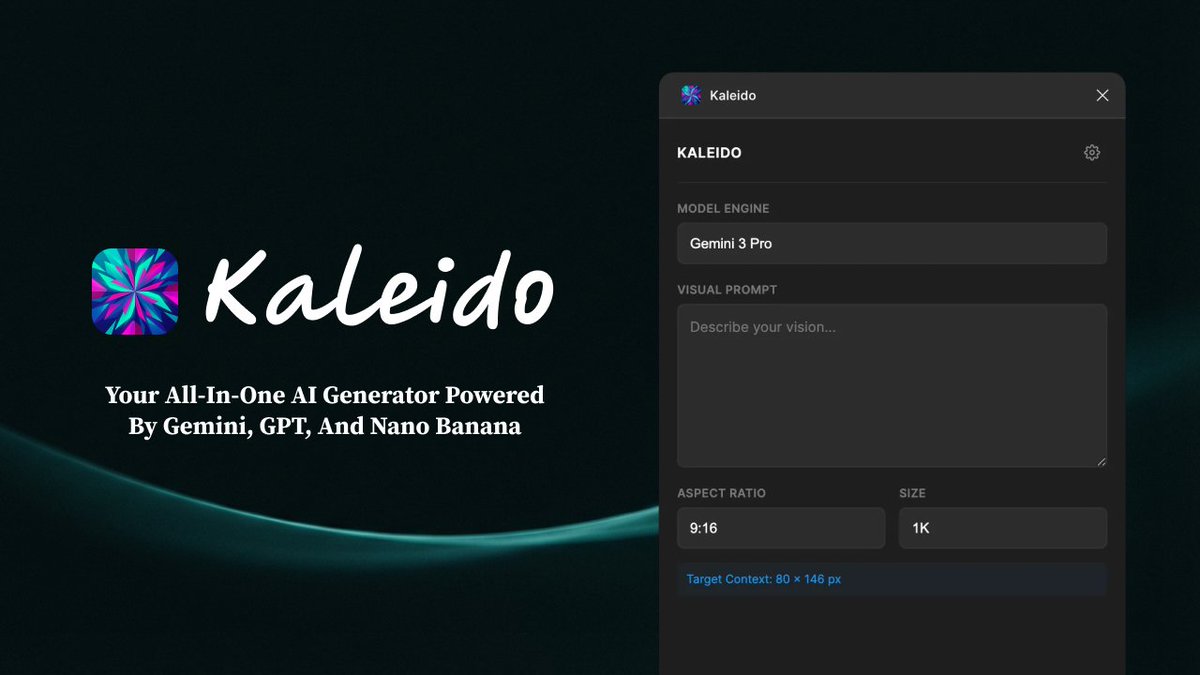
Task: Close the Kaleido panel with the X
Action: point(1102,95)
